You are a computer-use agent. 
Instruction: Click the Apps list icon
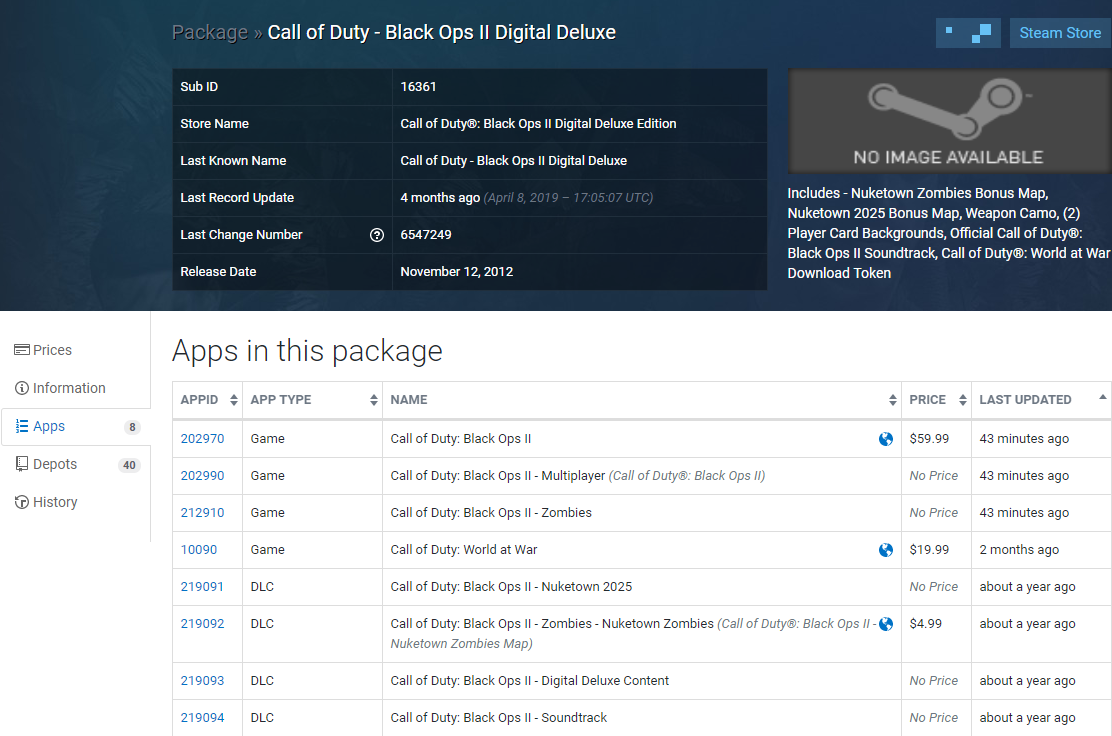(22, 426)
